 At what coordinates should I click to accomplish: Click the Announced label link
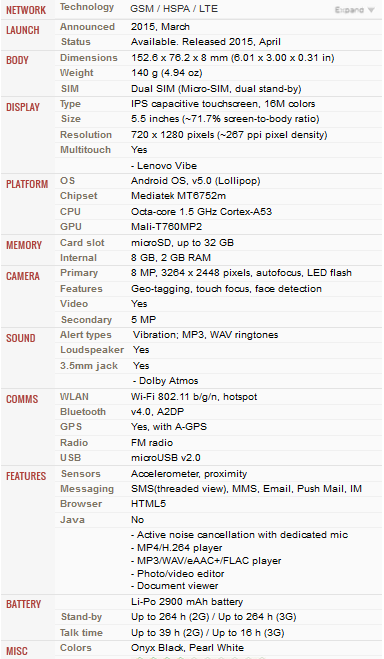coord(87,27)
